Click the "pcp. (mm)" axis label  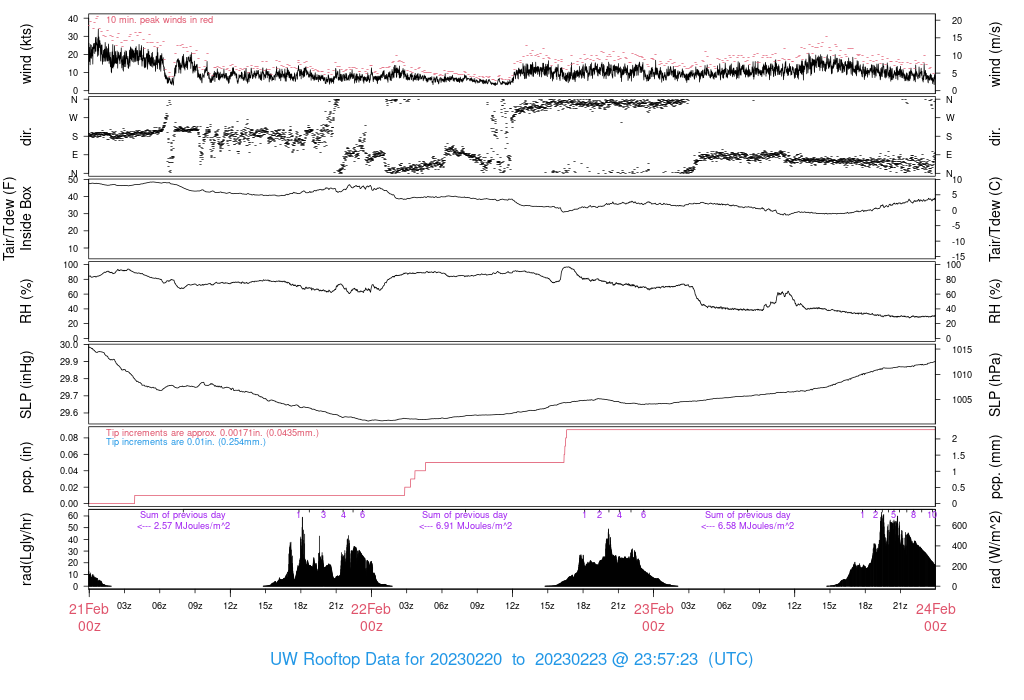(995, 467)
